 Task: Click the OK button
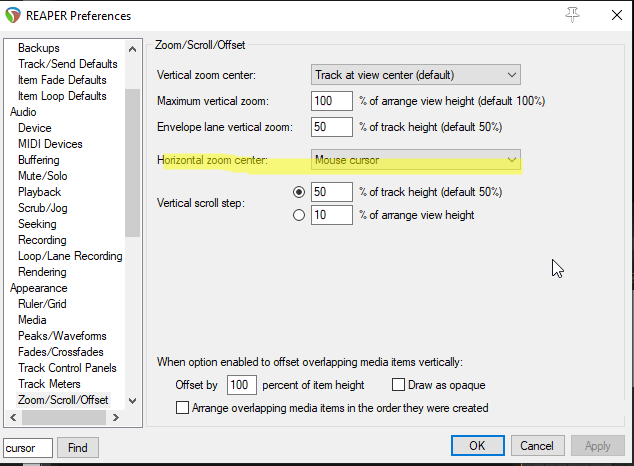pos(478,446)
